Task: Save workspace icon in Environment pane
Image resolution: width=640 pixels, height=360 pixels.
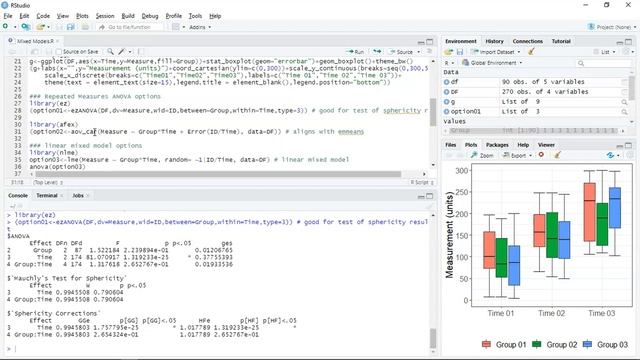Action: click(460, 52)
